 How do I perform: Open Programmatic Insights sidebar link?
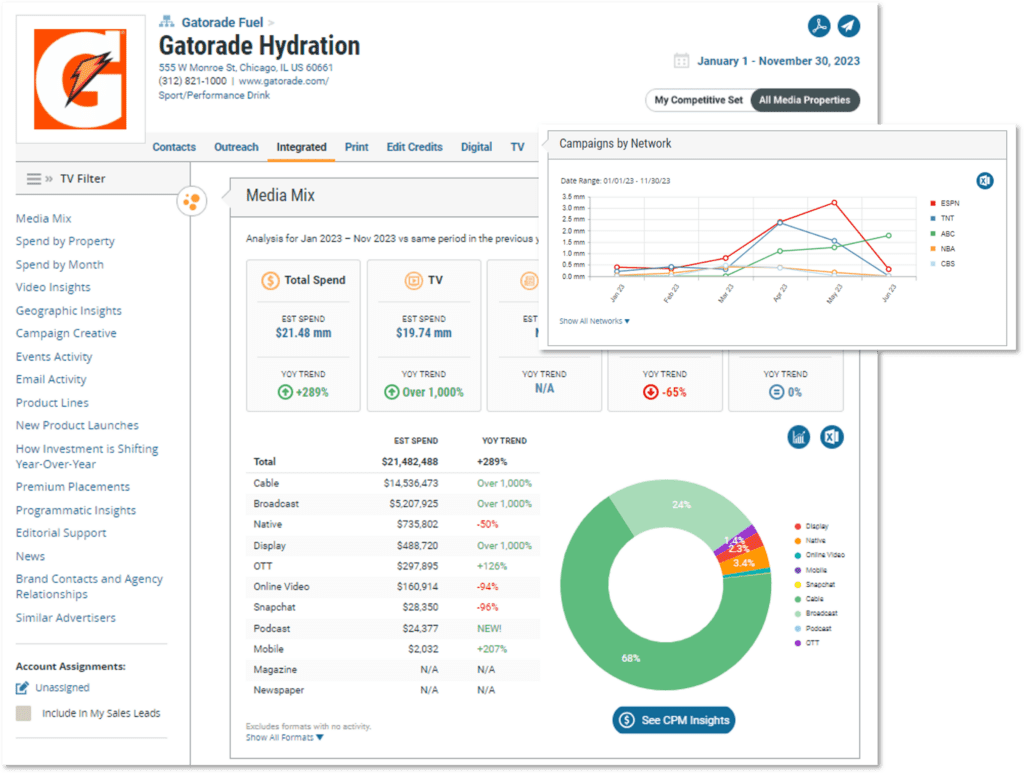point(76,510)
